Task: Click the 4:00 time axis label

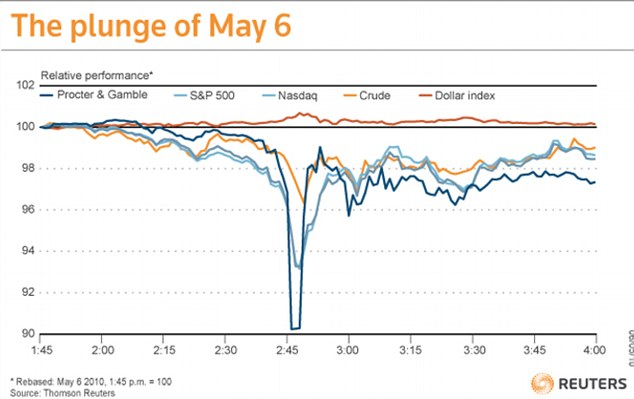Action: point(594,350)
